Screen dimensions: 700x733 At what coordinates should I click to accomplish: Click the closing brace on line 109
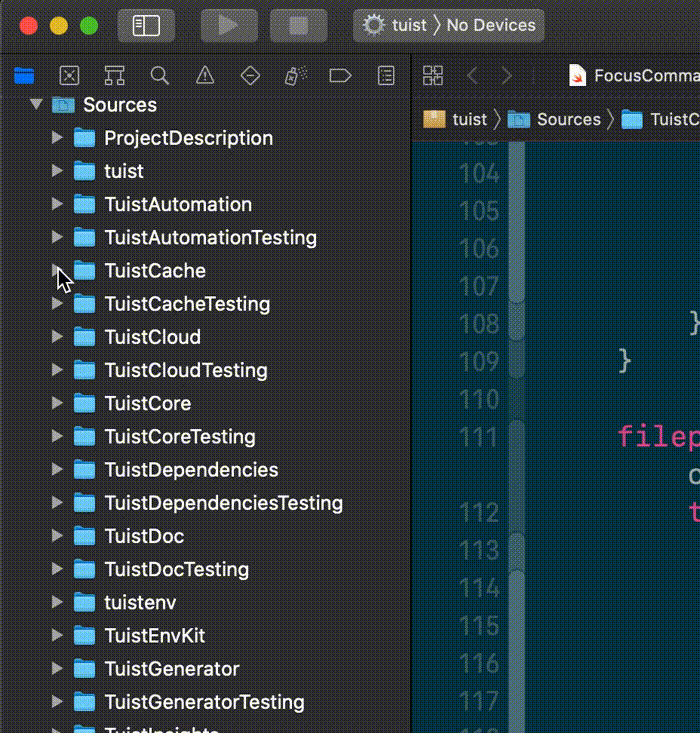pos(625,361)
